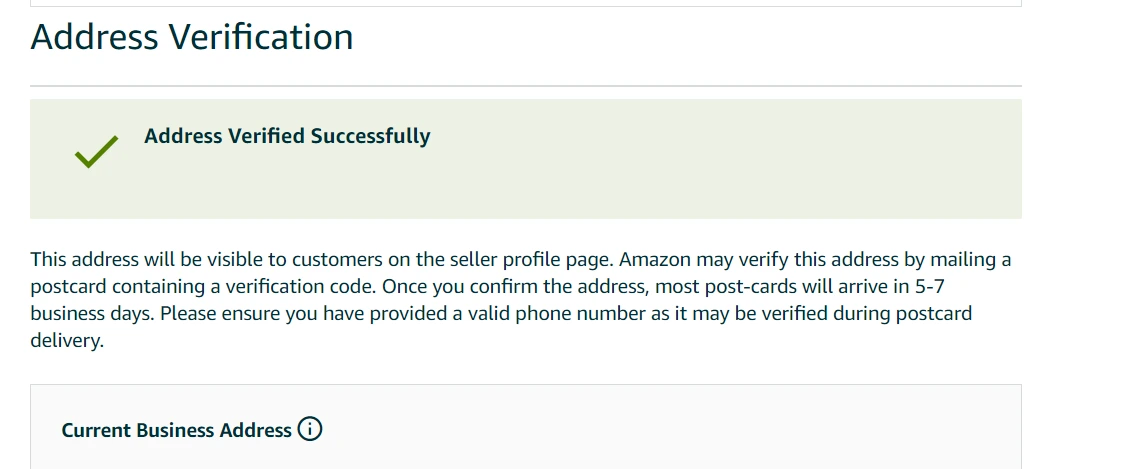Click the horizontal divider below the heading
Viewport: 1131px width, 469px height.
pyautogui.click(x=526, y=86)
